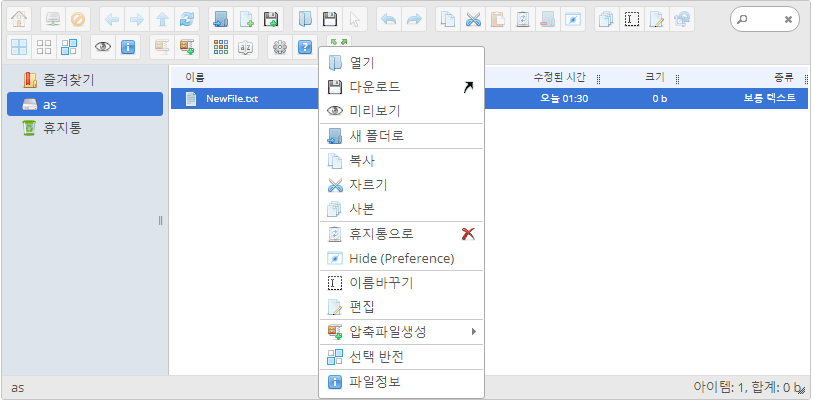Click the new folder toolbar icon
The height and width of the screenshot is (402, 814).
pyautogui.click(x=221, y=20)
